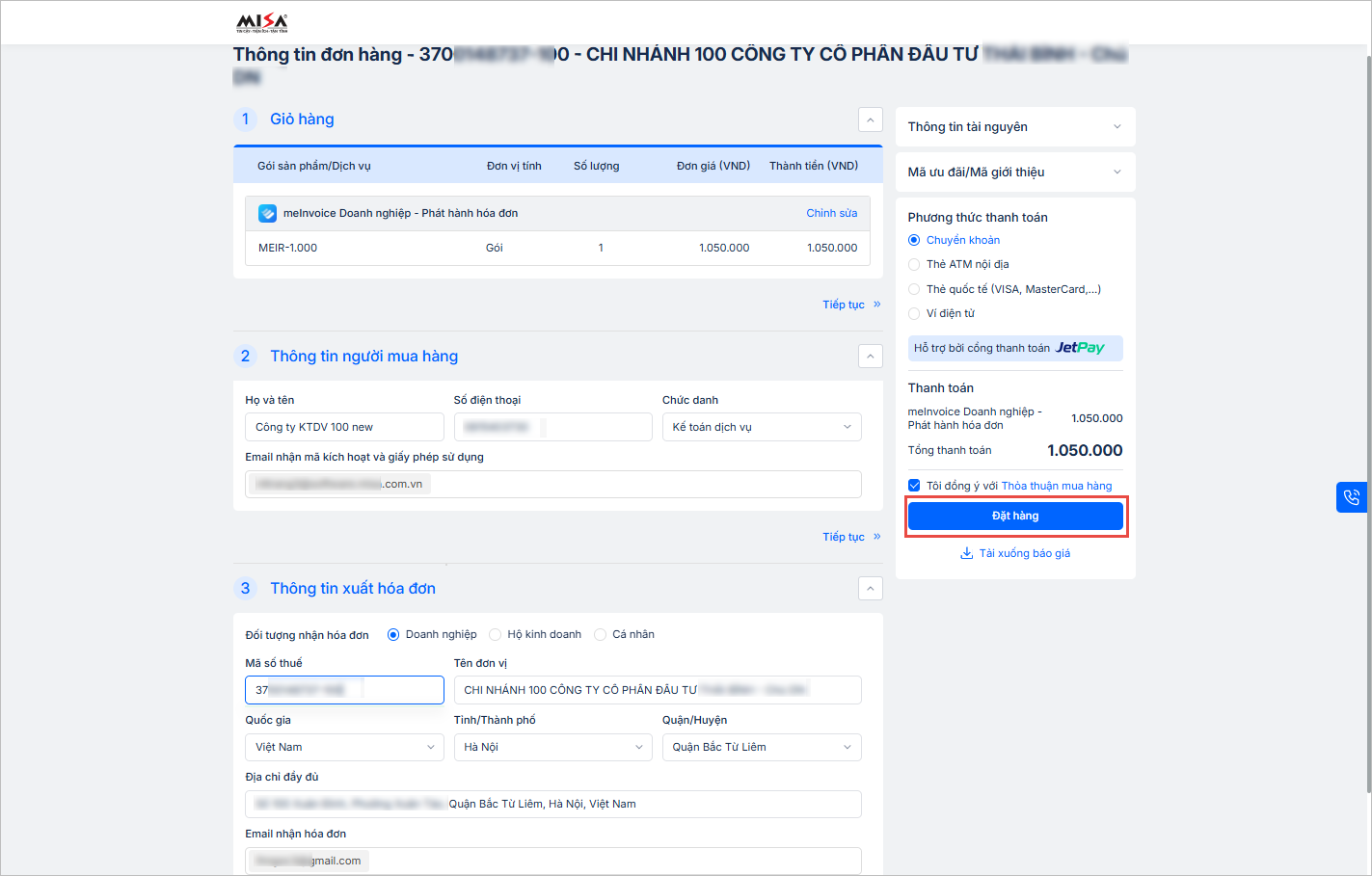Open the Quận/Huyện dropdown
Screen dimensions: 1372x876
point(762,747)
